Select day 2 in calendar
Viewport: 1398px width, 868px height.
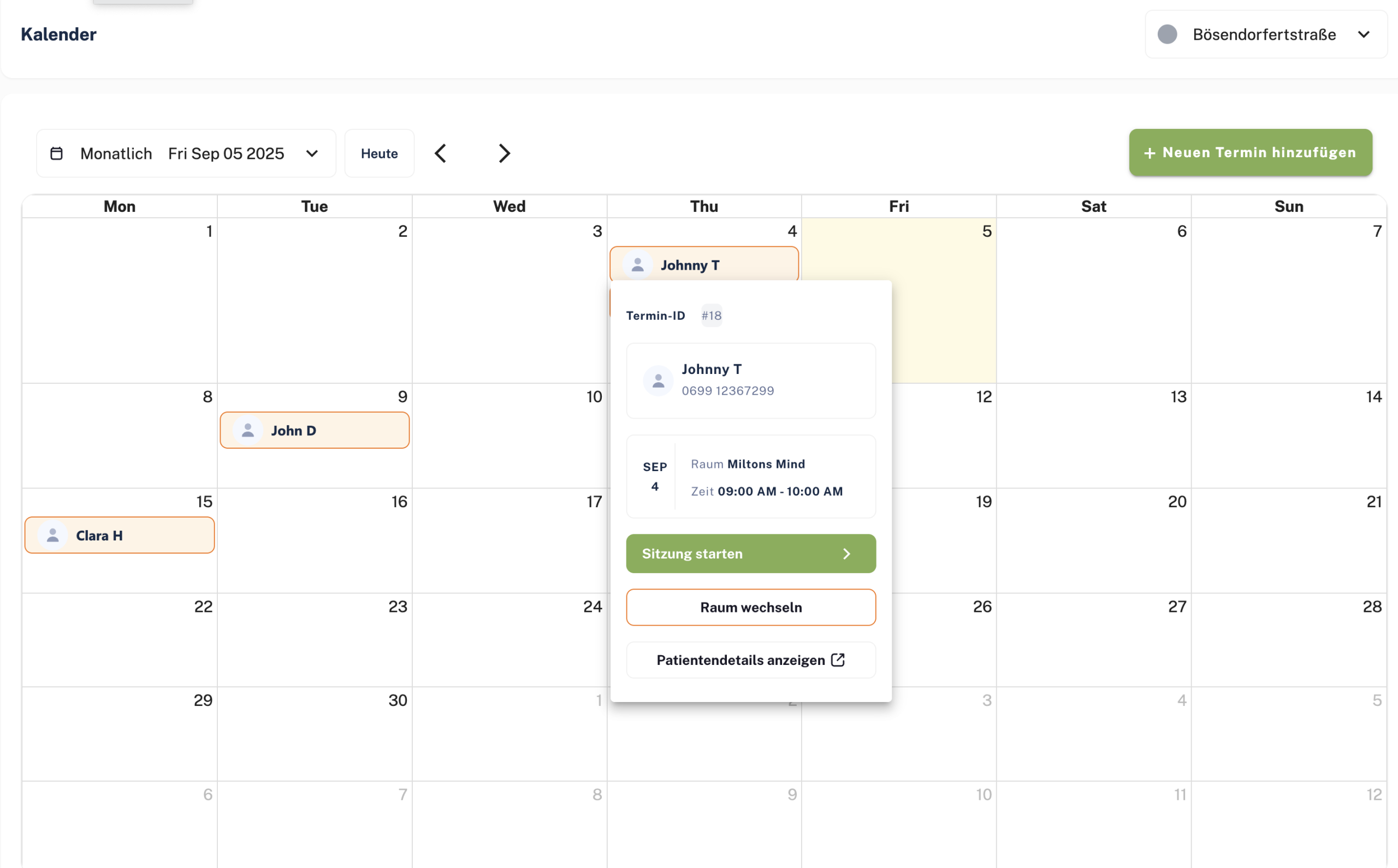[315, 300]
